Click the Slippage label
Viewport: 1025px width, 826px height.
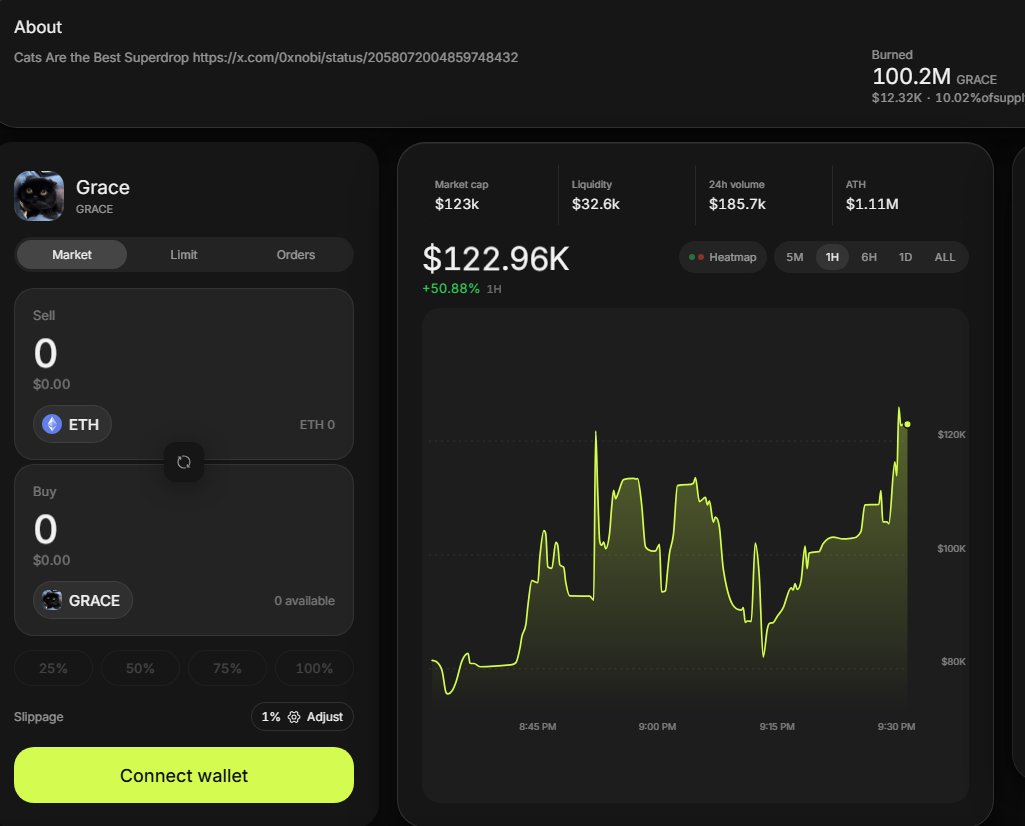click(39, 717)
